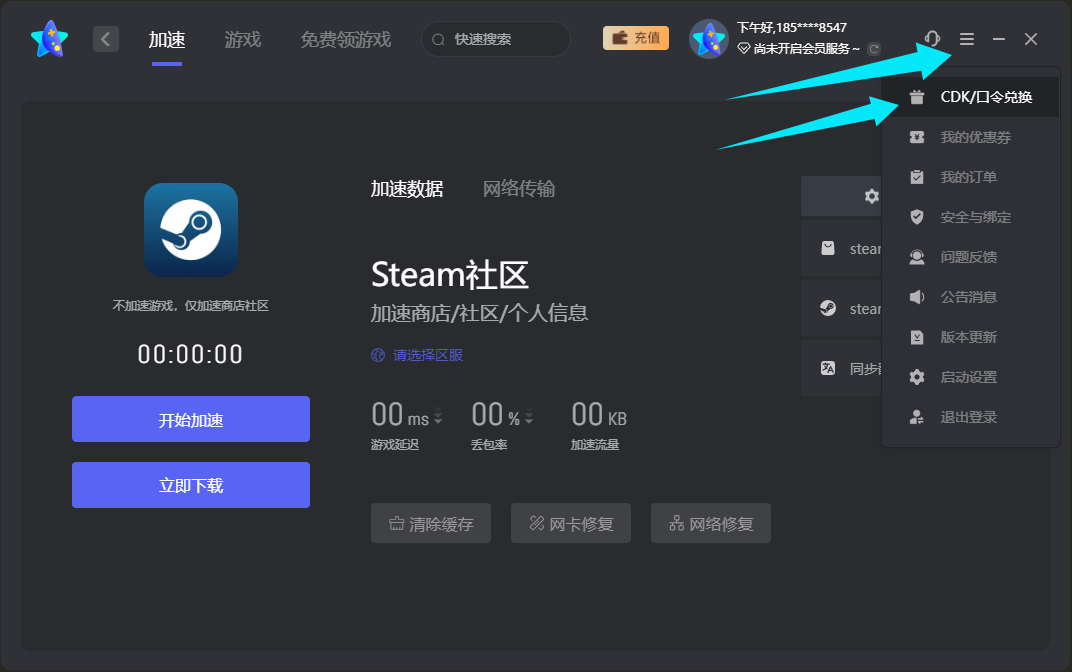Open 我的订单 menu entry

click(970, 177)
